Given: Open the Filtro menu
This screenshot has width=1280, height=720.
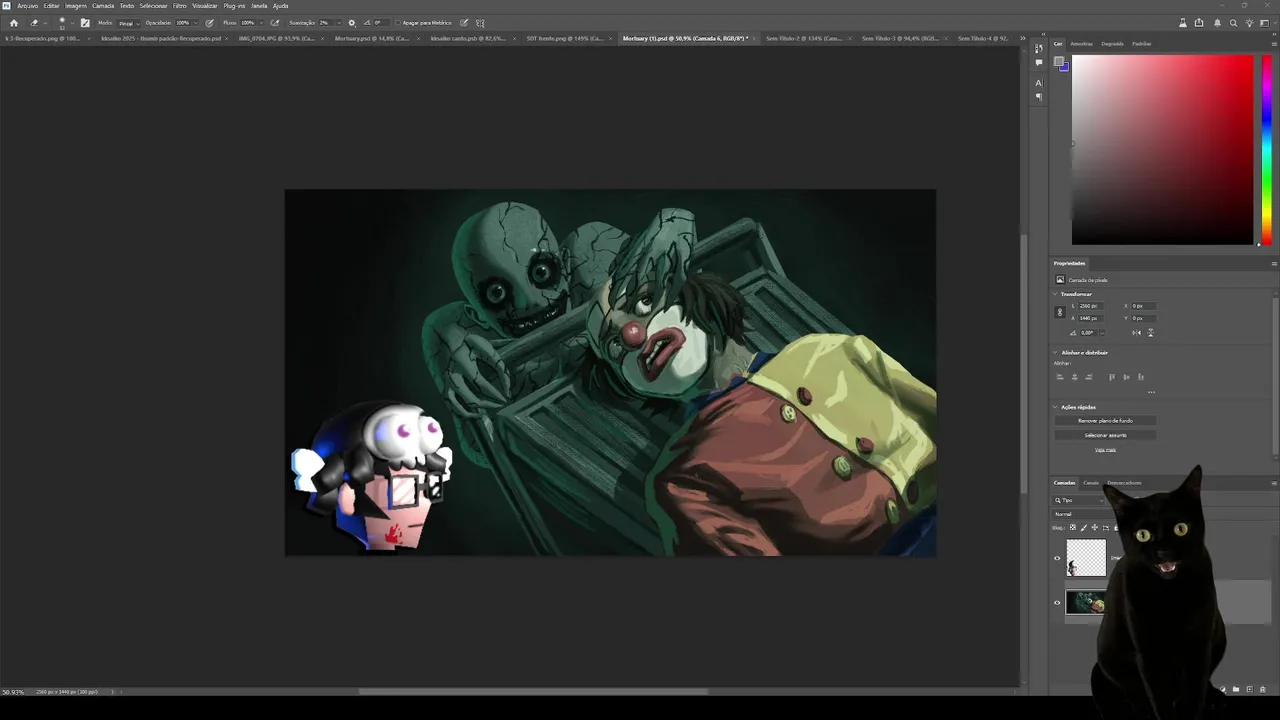Looking at the screenshot, I should [x=180, y=6].
